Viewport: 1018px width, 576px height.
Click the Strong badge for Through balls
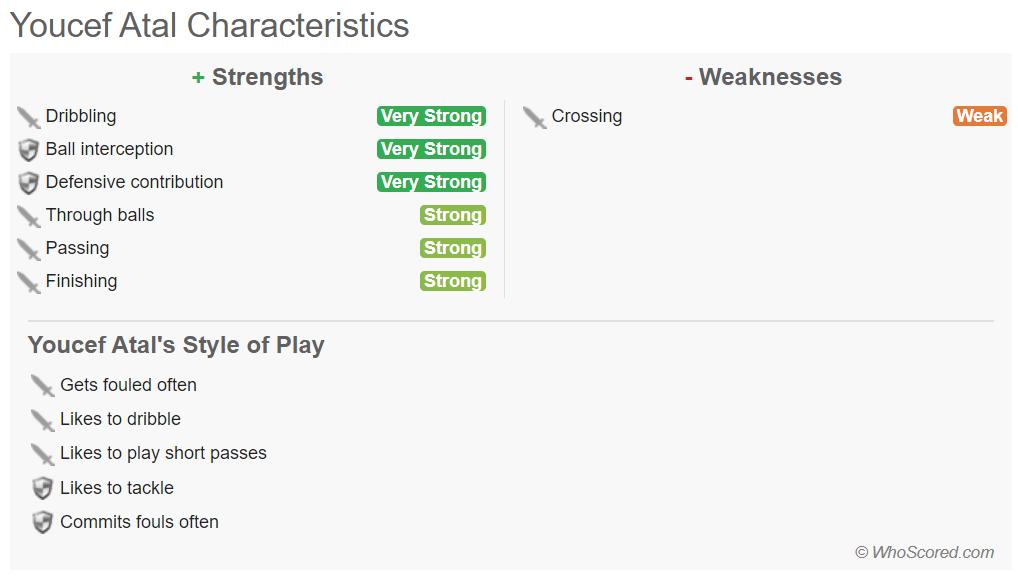pyautogui.click(x=452, y=215)
